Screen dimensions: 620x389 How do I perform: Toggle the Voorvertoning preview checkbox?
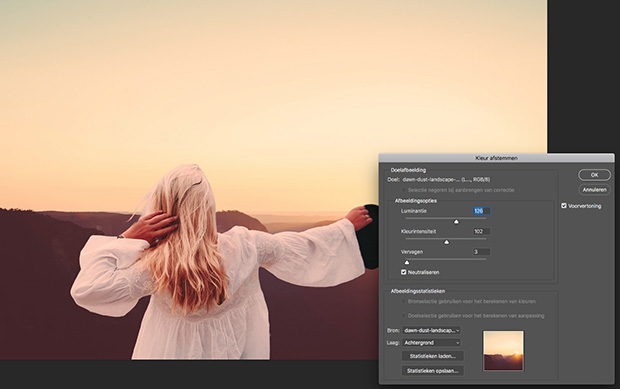[x=564, y=206]
